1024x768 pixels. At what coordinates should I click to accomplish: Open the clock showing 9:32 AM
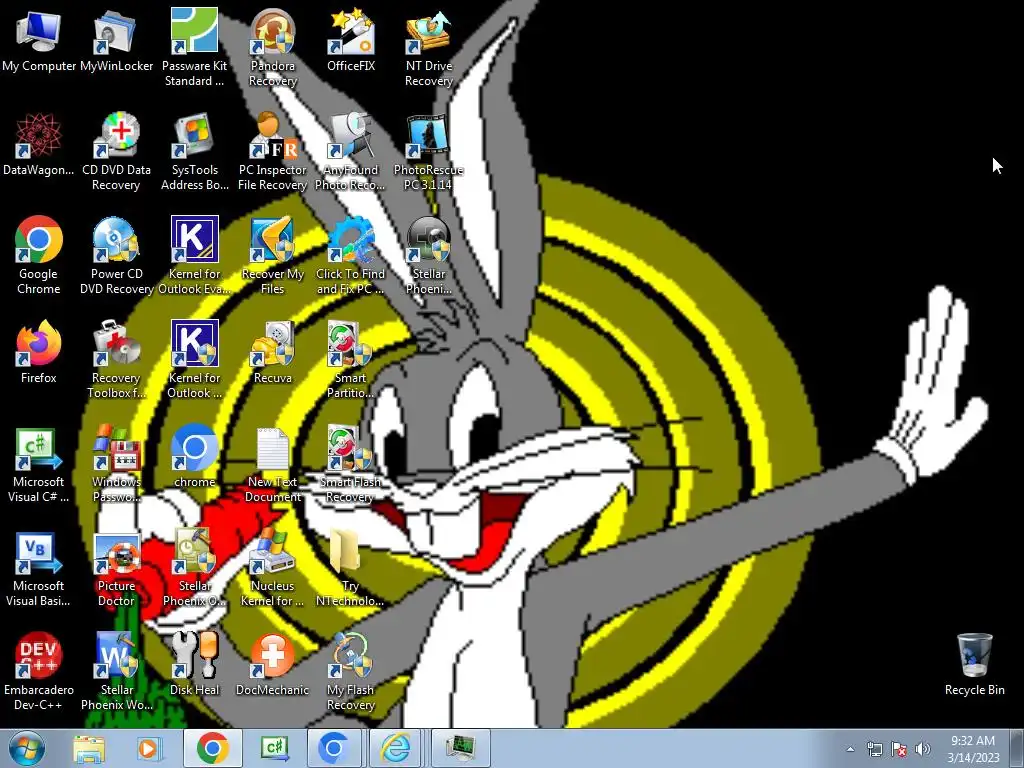(973, 749)
